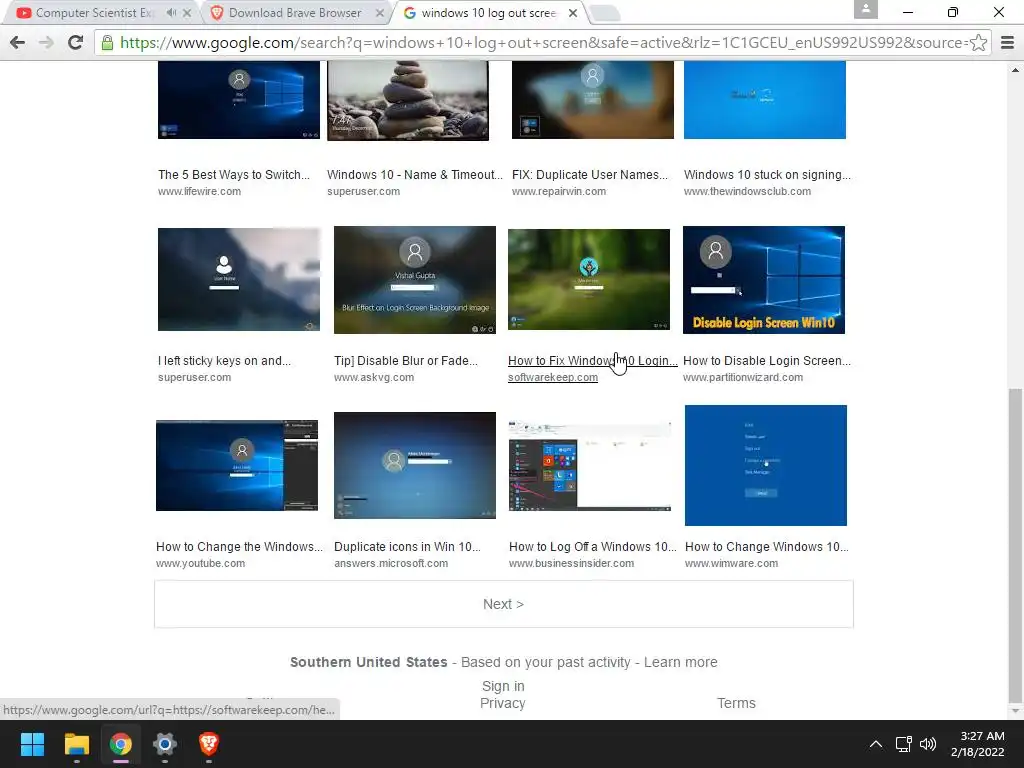This screenshot has width=1024, height=768.
Task: Click the Sign in footer link
Action: coord(503,686)
